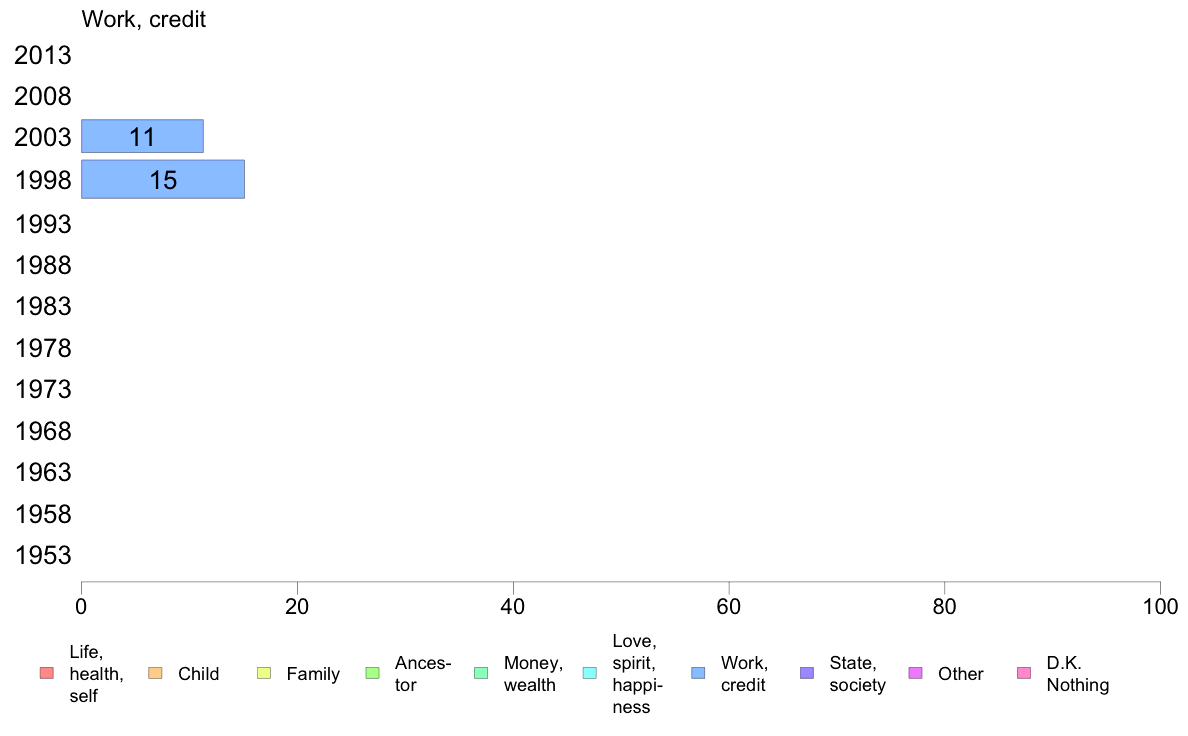Select the Family legend swatch
The height and width of the screenshot is (736, 1188).
[x=263, y=673]
